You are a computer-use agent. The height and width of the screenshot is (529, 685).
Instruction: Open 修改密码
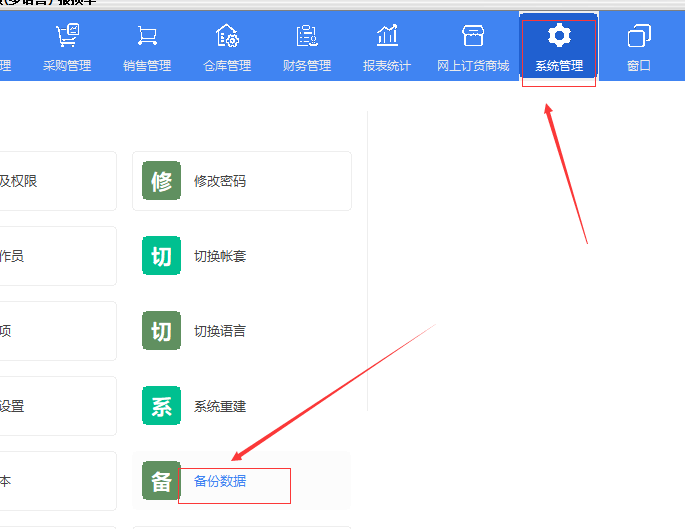pyautogui.click(x=220, y=181)
